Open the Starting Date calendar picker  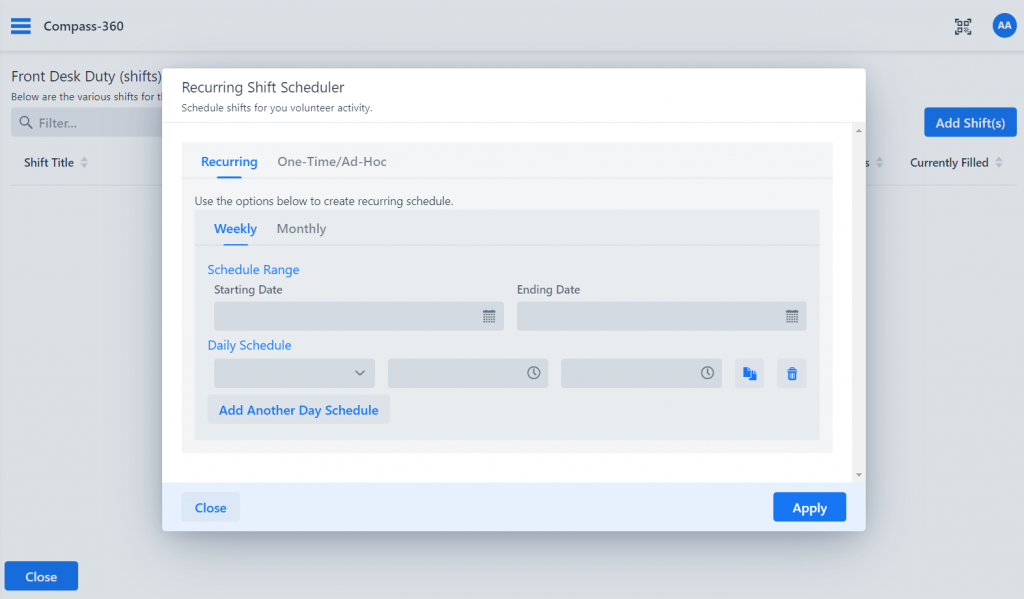tap(488, 316)
